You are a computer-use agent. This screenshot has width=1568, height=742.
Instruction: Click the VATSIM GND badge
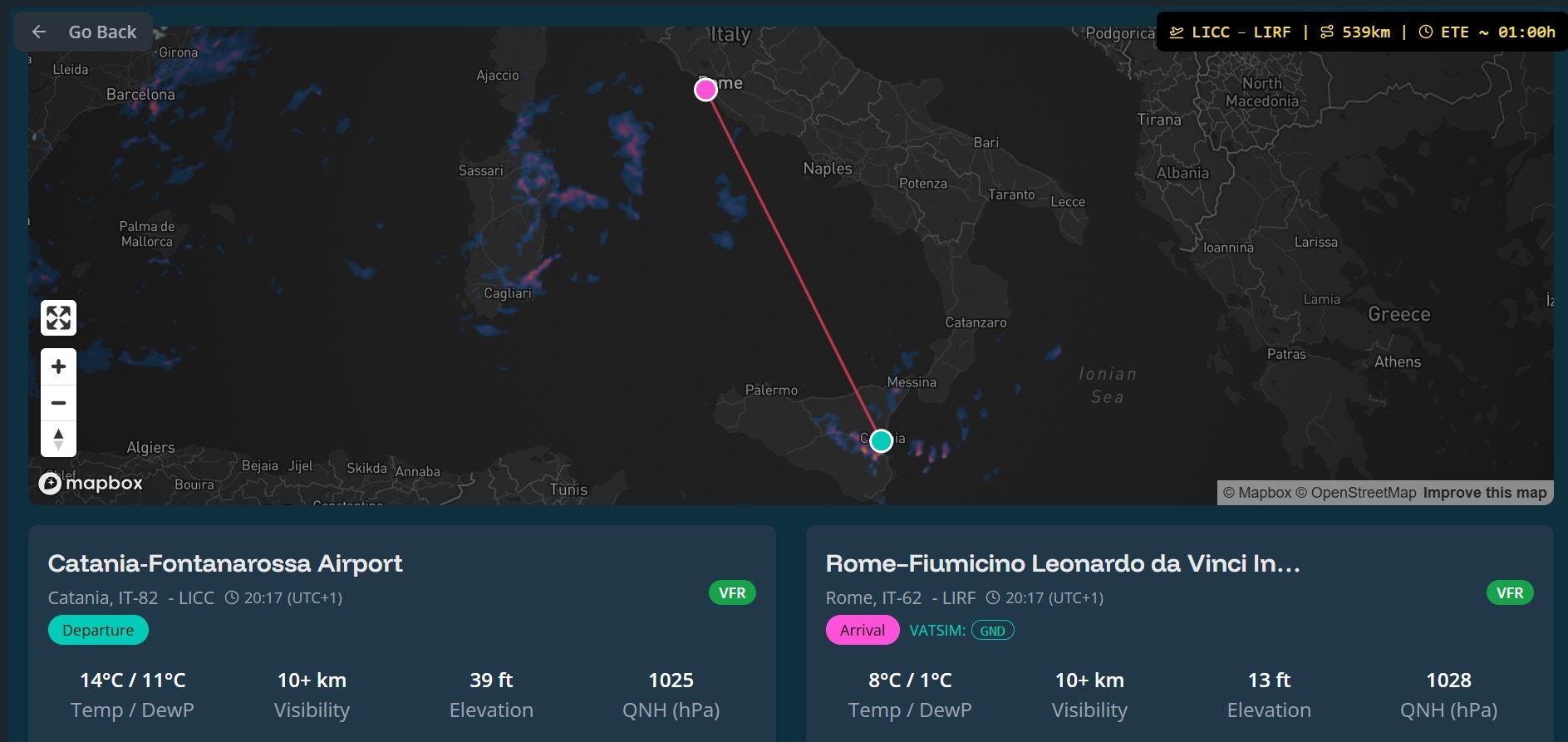[992, 631]
